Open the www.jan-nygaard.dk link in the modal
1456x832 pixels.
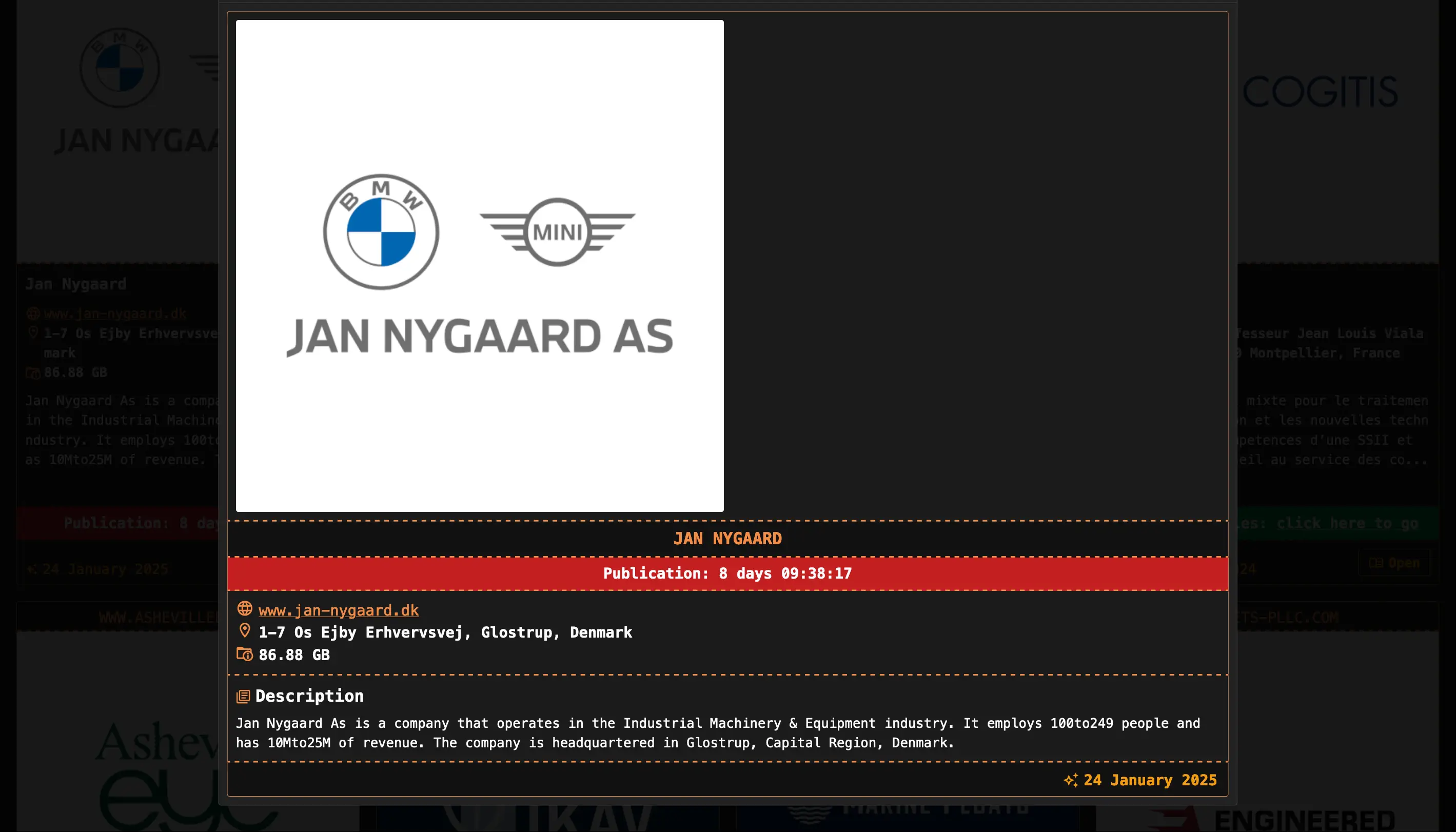pyautogui.click(x=338, y=610)
